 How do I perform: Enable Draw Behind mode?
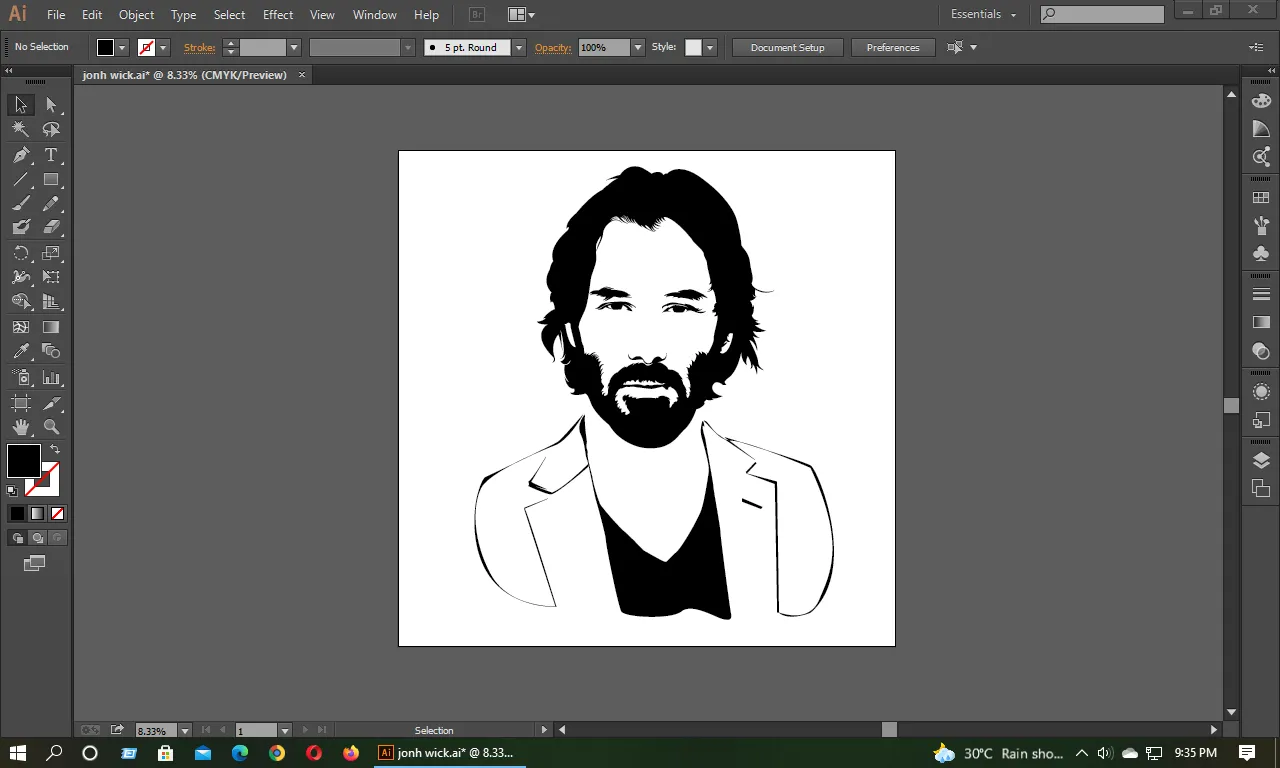click(37, 538)
